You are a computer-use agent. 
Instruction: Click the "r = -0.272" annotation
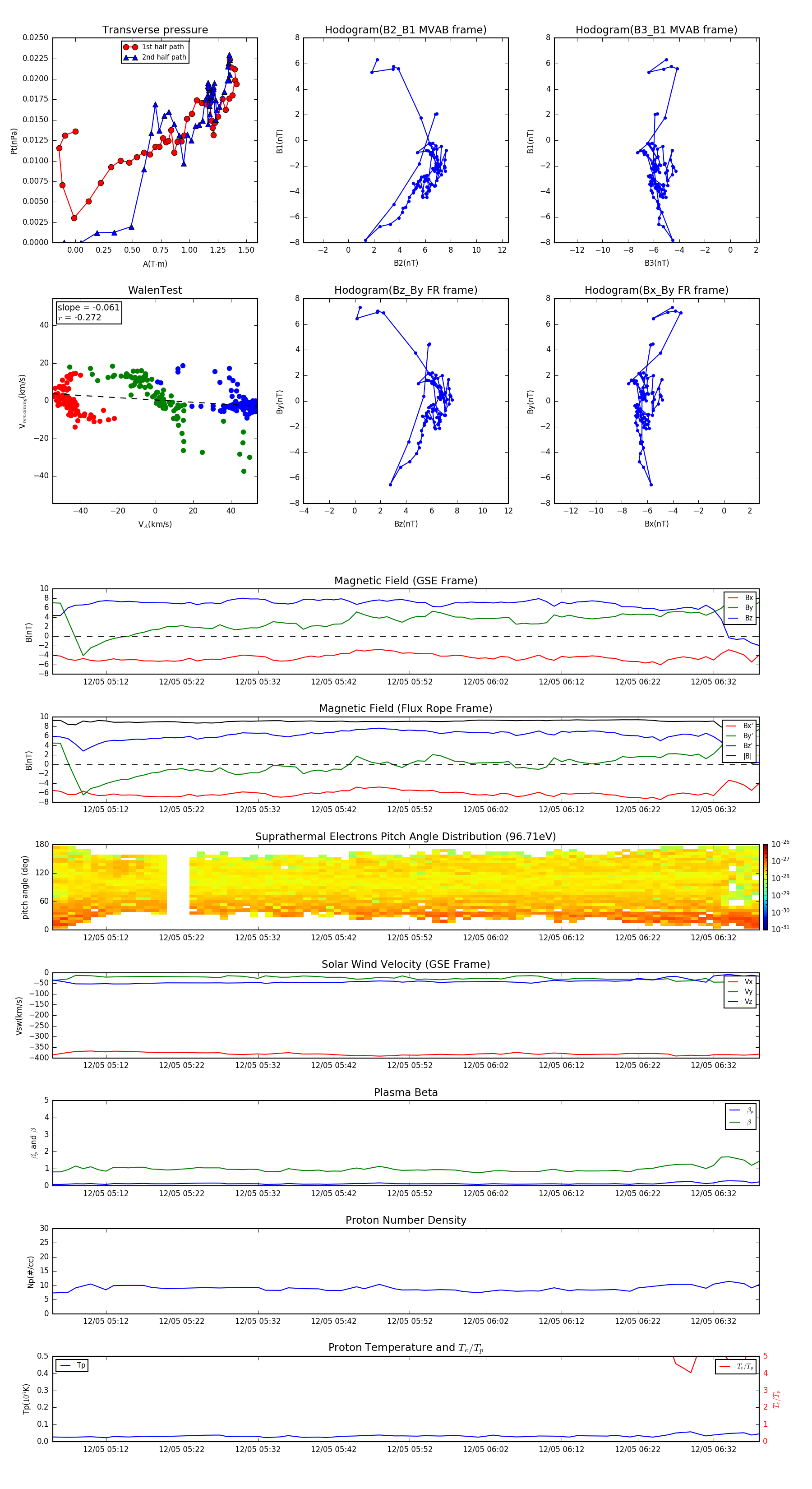click(80, 317)
